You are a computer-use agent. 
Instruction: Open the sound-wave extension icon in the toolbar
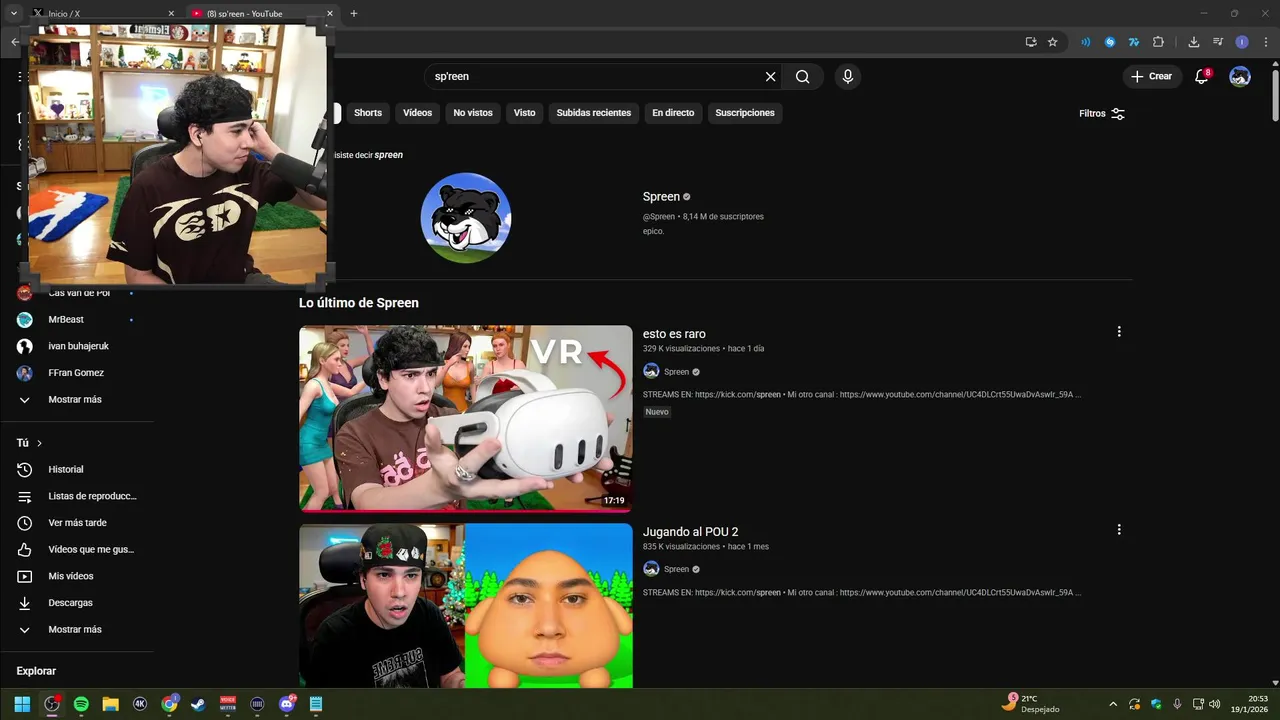point(1085,42)
